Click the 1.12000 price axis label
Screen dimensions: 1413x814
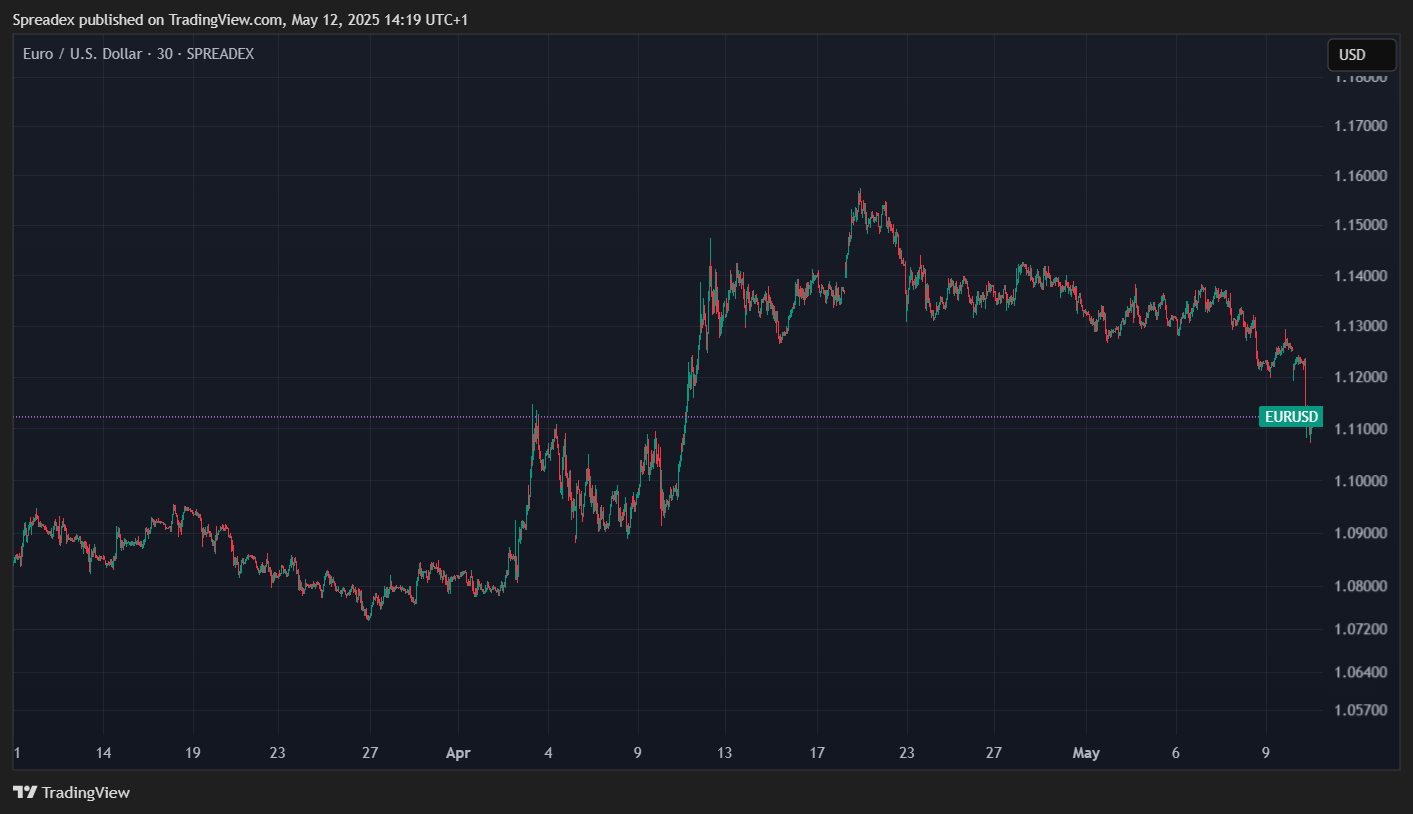click(x=1360, y=377)
